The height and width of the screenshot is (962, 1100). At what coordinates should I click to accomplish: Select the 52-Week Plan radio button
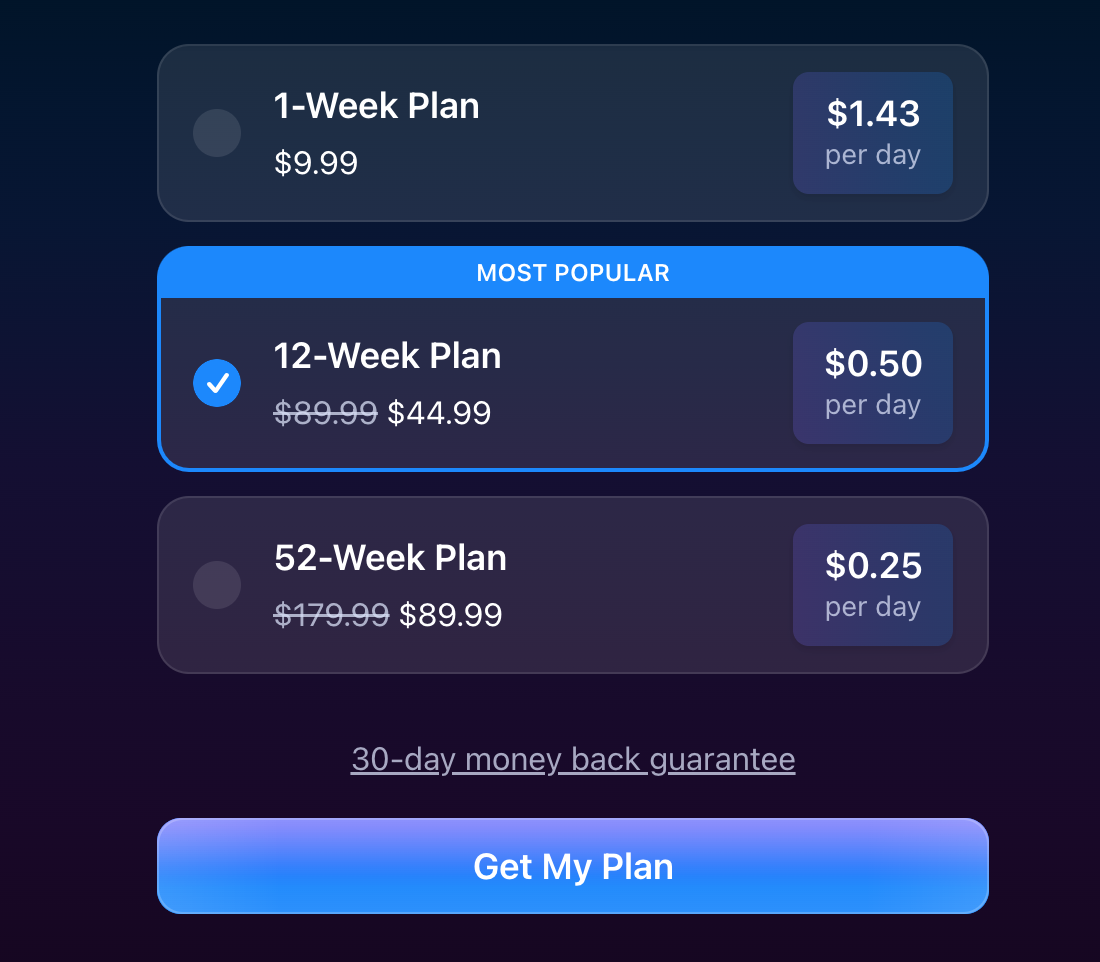tap(217, 585)
